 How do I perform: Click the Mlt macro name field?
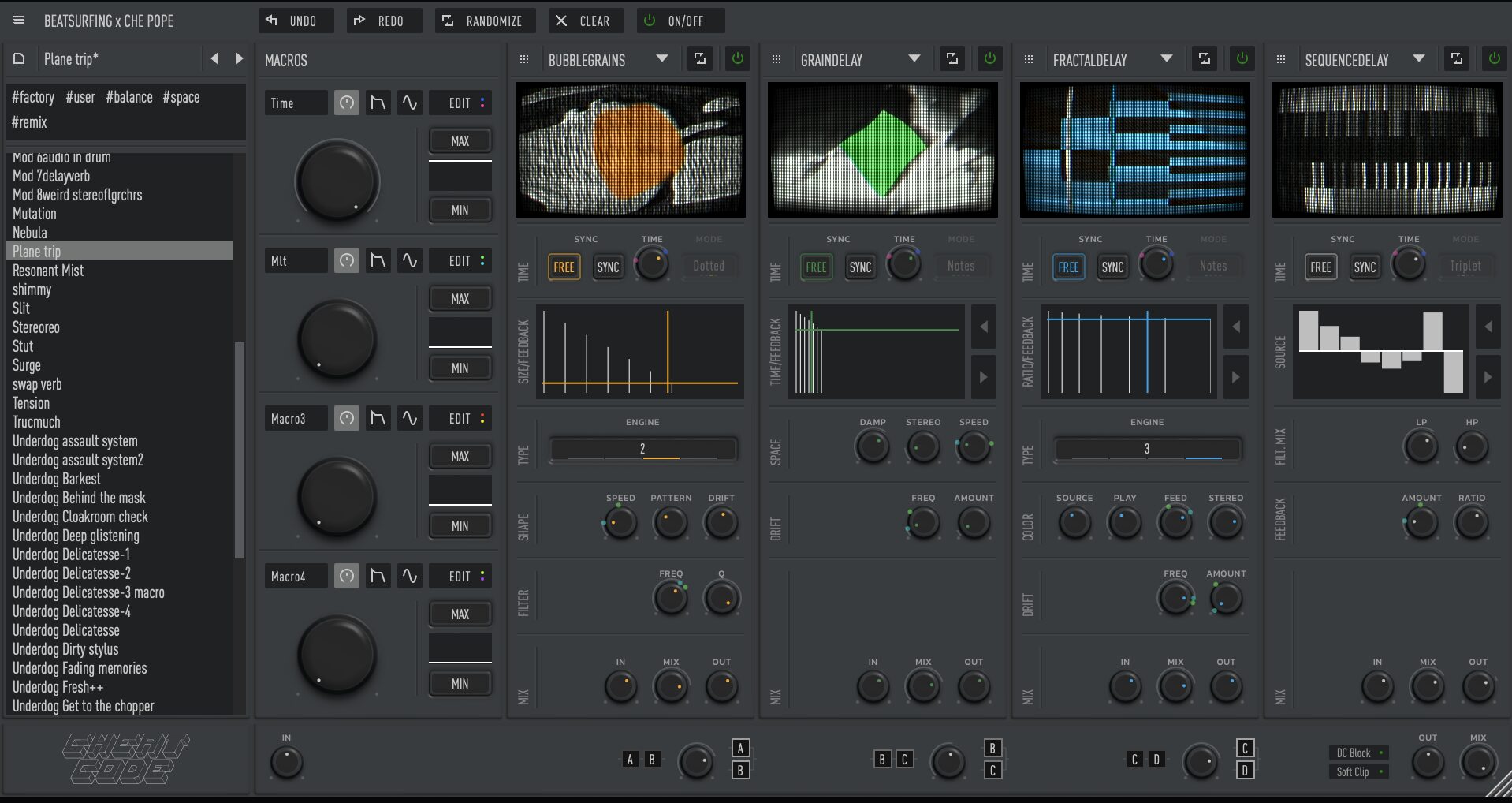point(296,260)
